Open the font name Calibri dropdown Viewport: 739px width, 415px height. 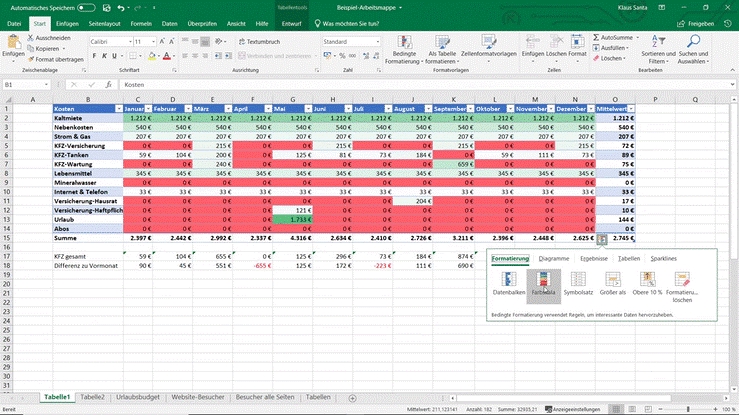coord(130,42)
